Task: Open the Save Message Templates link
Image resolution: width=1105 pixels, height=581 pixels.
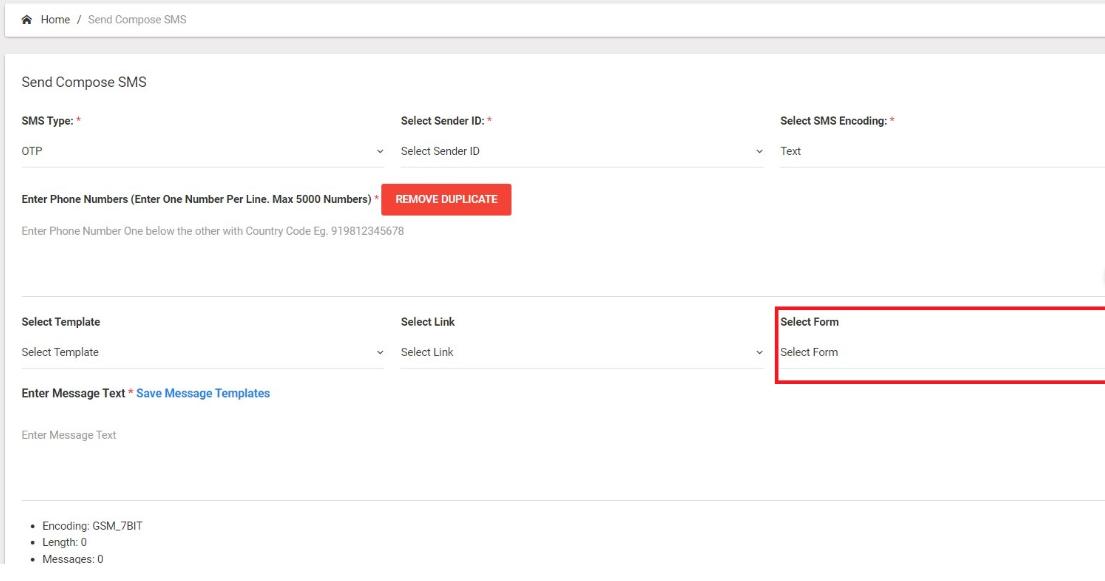Action: (x=203, y=393)
